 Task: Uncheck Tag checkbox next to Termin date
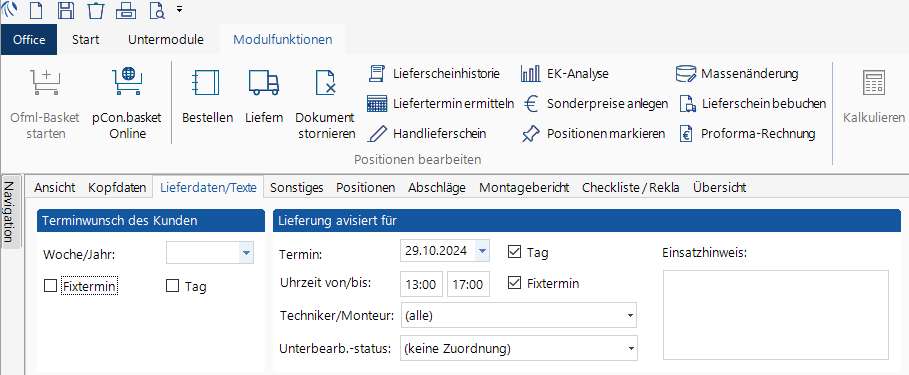[x=514, y=252]
